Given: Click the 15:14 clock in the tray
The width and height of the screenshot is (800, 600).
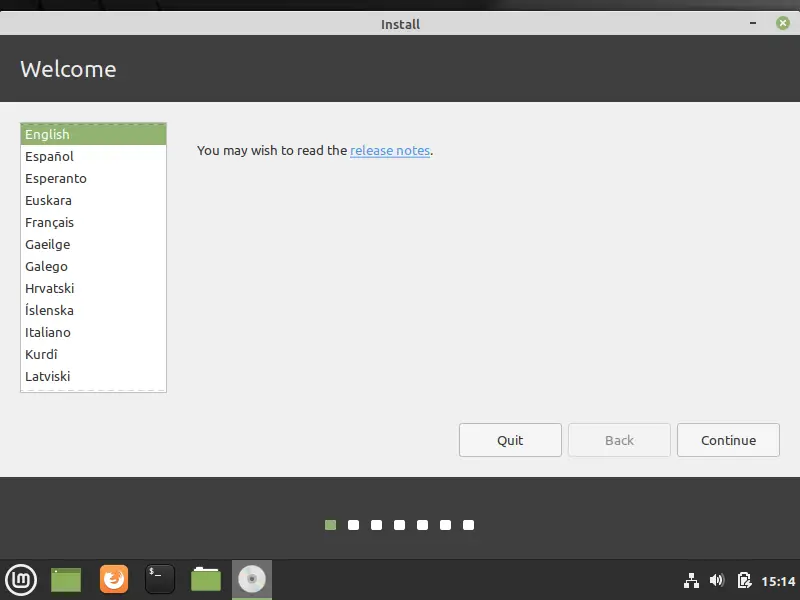Looking at the screenshot, I should [778, 581].
